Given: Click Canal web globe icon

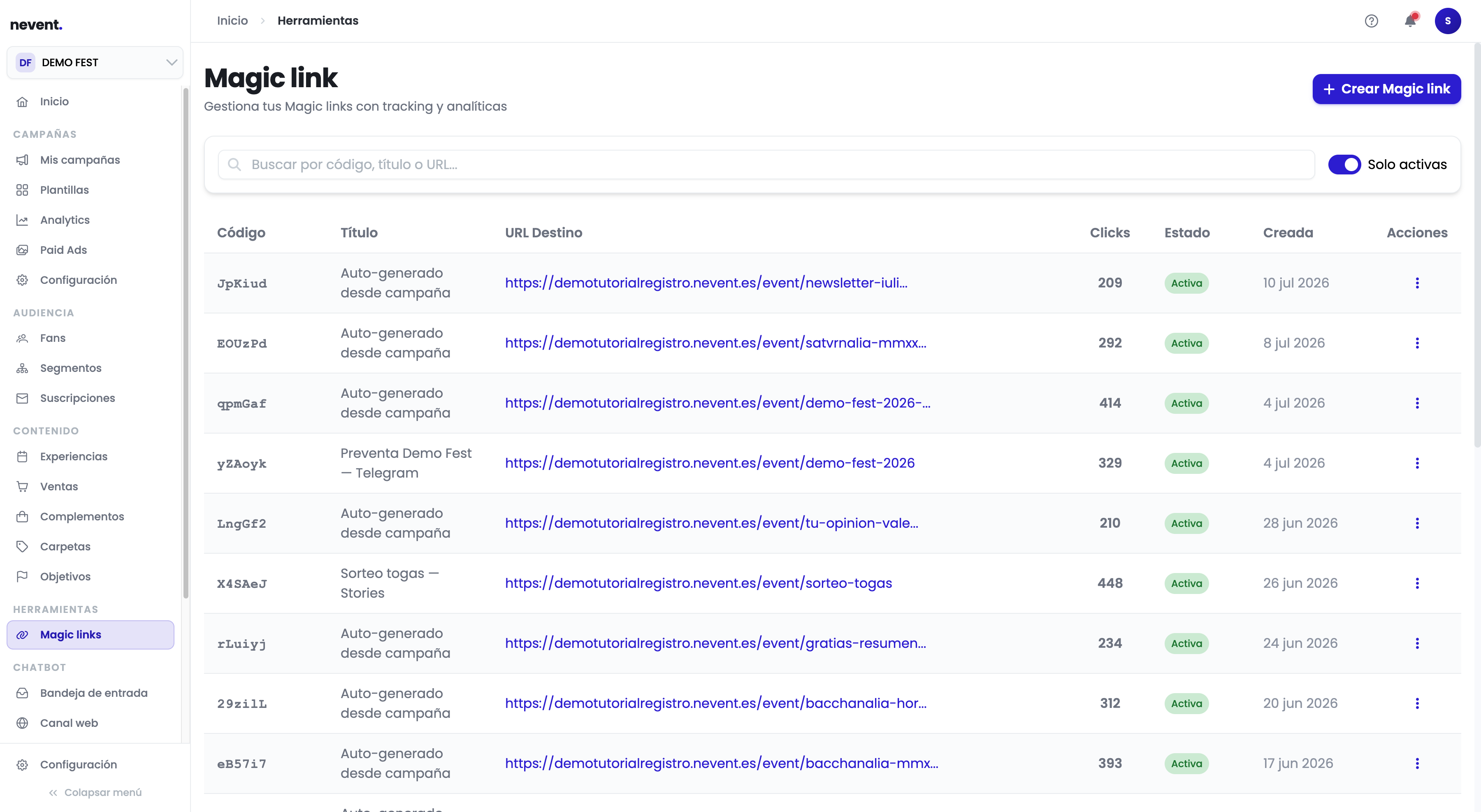Looking at the screenshot, I should 23,723.
